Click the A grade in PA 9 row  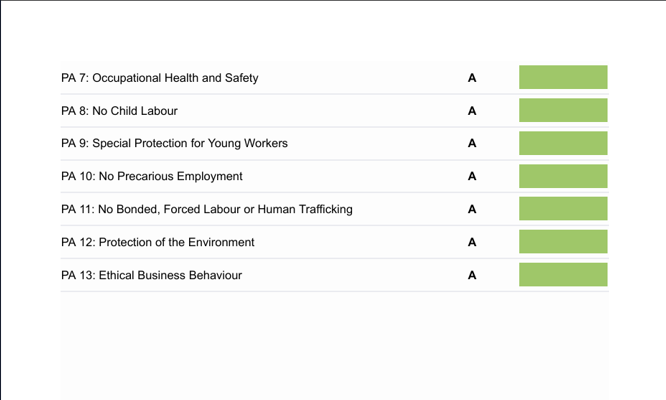tap(472, 143)
